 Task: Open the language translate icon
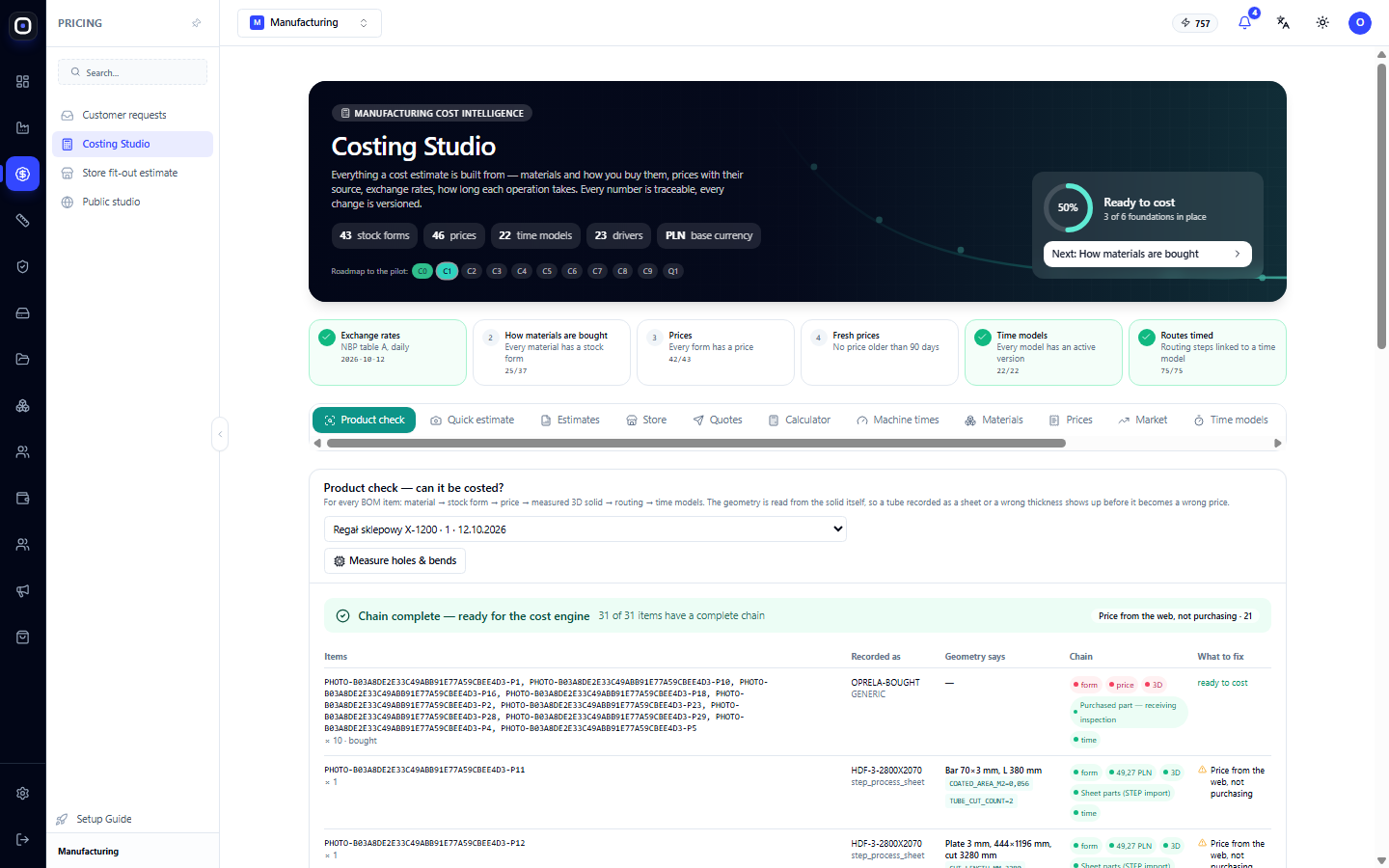[x=1283, y=22]
